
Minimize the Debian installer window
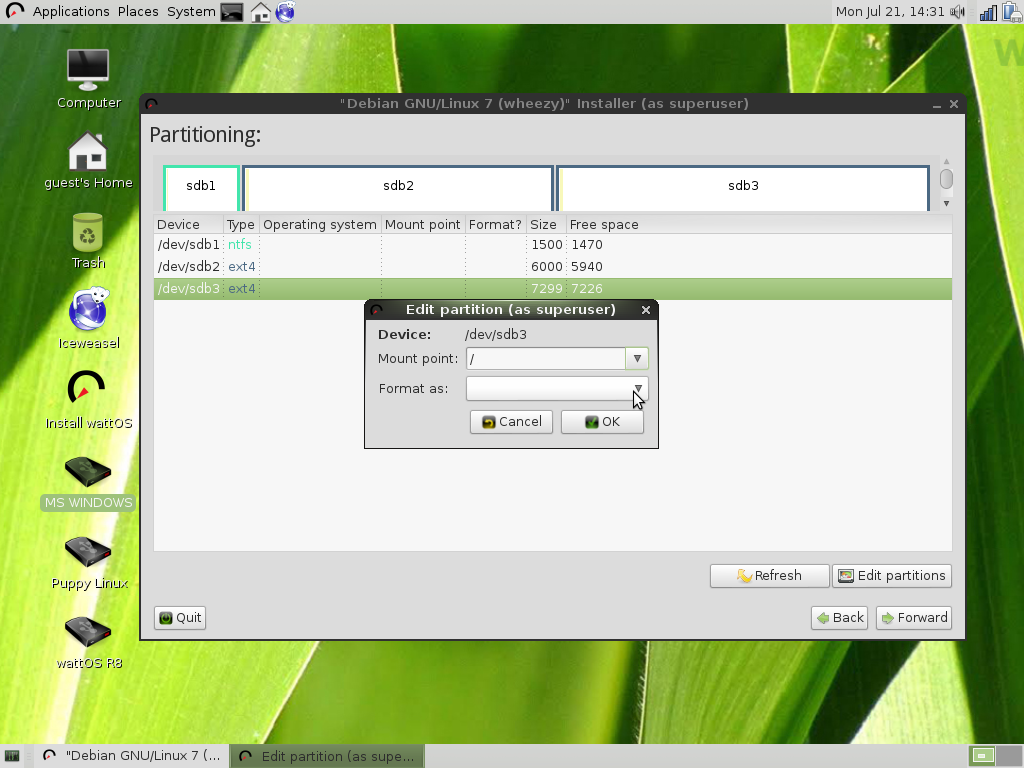[x=936, y=104]
